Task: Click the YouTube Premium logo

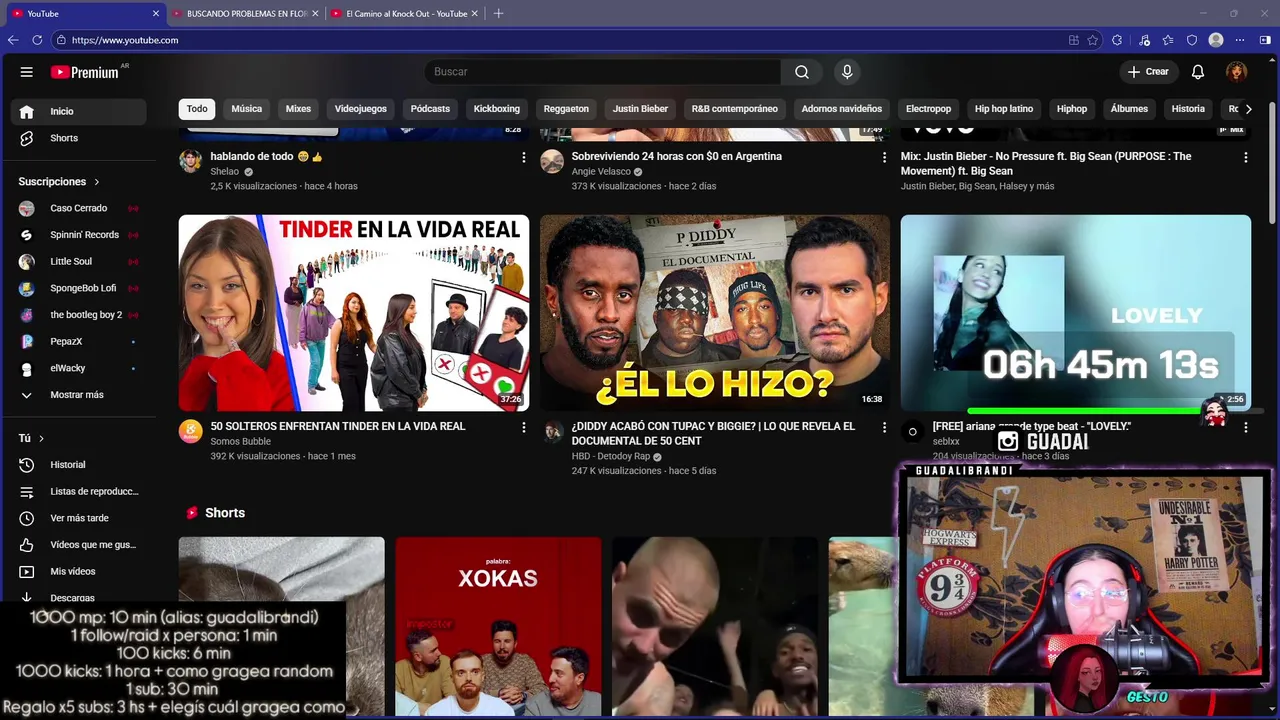Action: point(85,72)
